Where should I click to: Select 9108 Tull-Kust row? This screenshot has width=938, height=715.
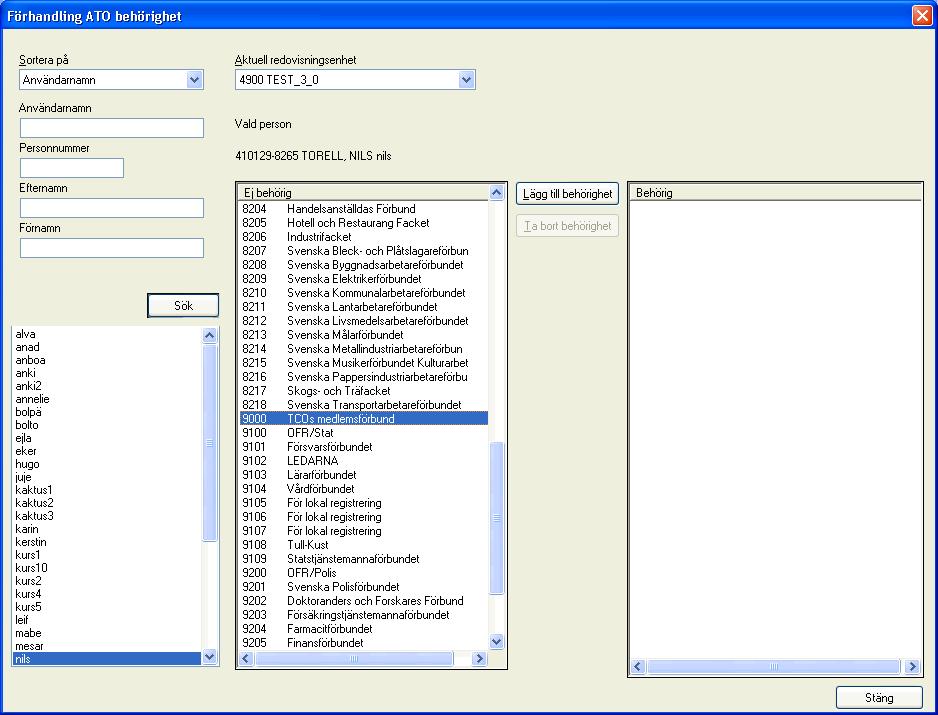pyautogui.click(x=364, y=544)
